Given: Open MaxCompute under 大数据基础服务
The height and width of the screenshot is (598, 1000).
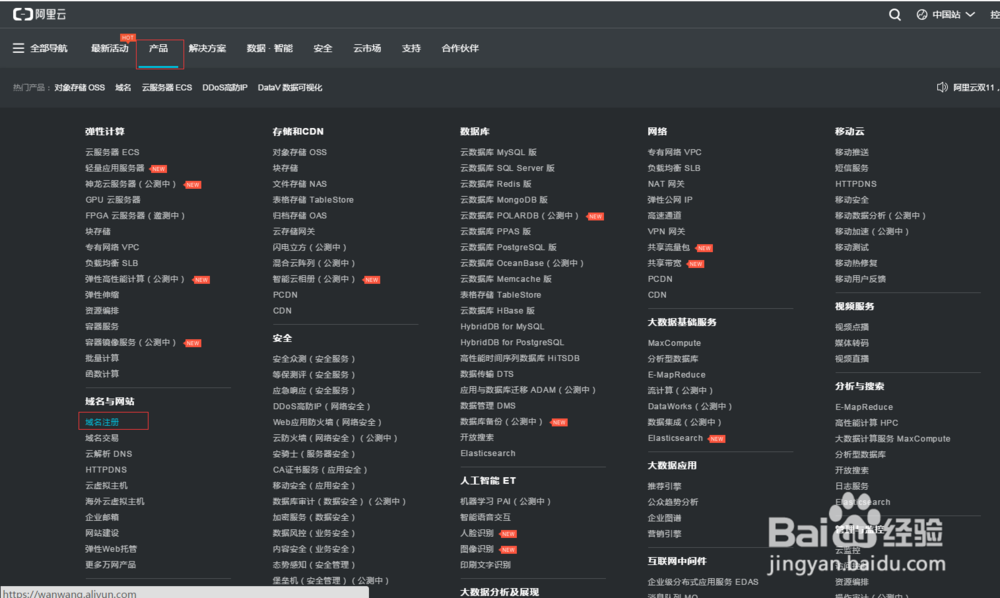Looking at the screenshot, I should (674, 343).
